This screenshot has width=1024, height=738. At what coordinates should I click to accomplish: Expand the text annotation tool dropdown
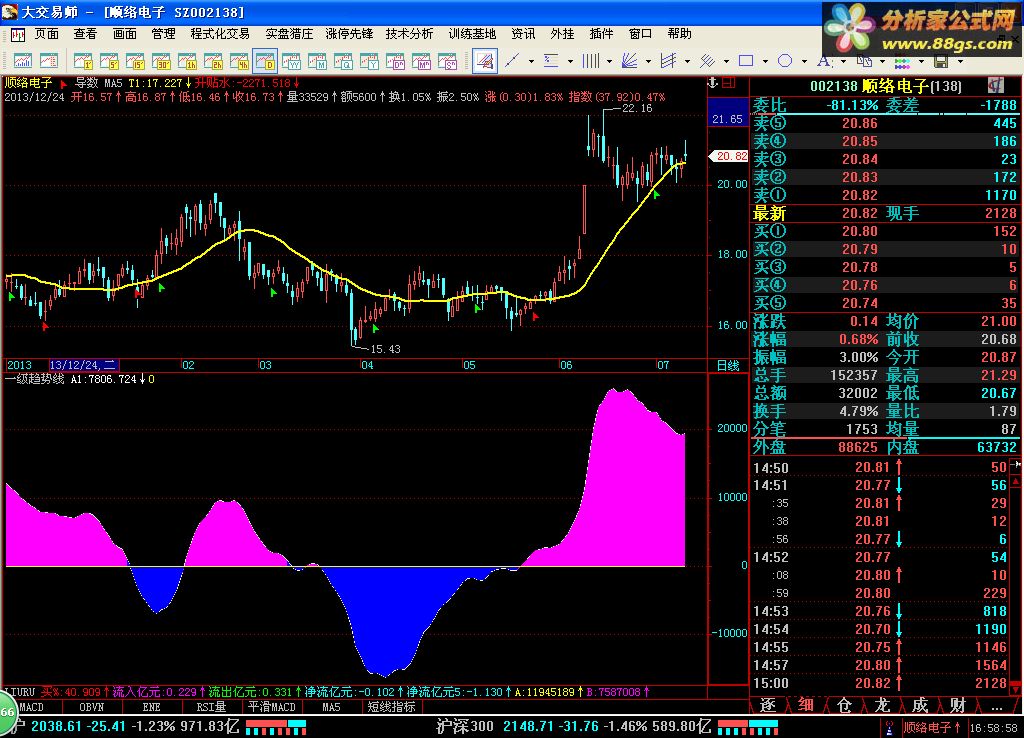pyautogui.click(x=843, y=61)
